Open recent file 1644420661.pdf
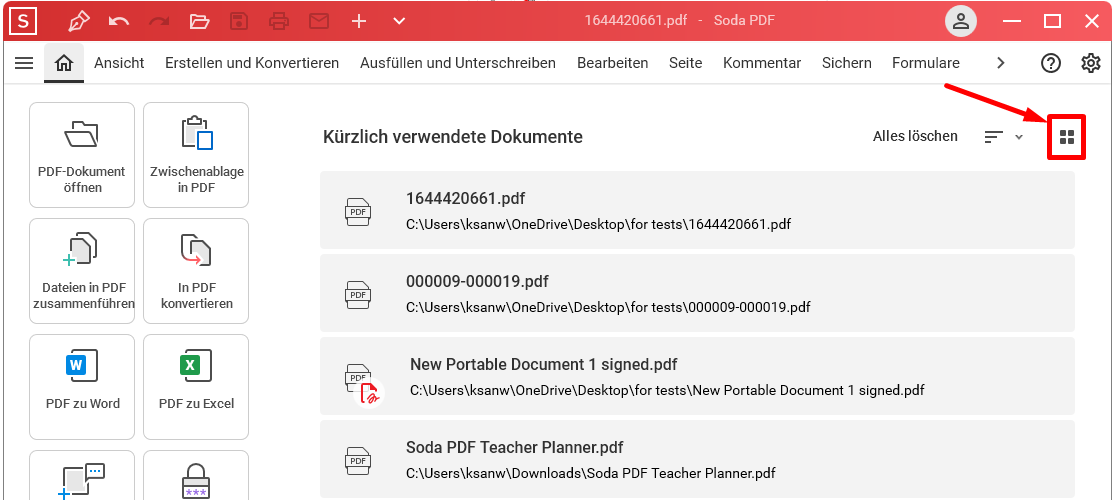The image size is (1114, 500). [x=697, y=210]
